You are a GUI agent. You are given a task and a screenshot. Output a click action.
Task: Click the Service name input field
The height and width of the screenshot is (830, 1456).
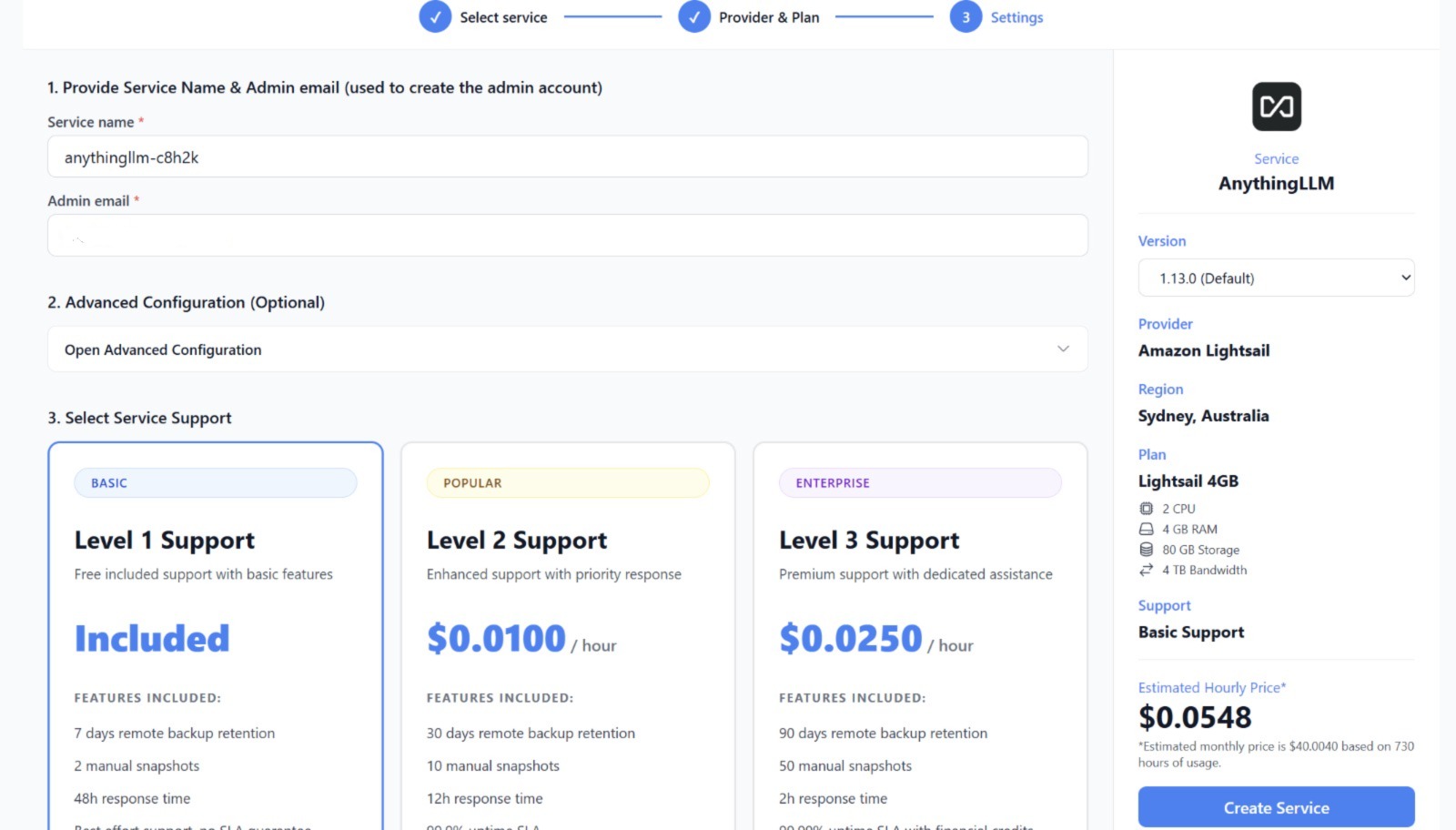[x=568, y=157]
